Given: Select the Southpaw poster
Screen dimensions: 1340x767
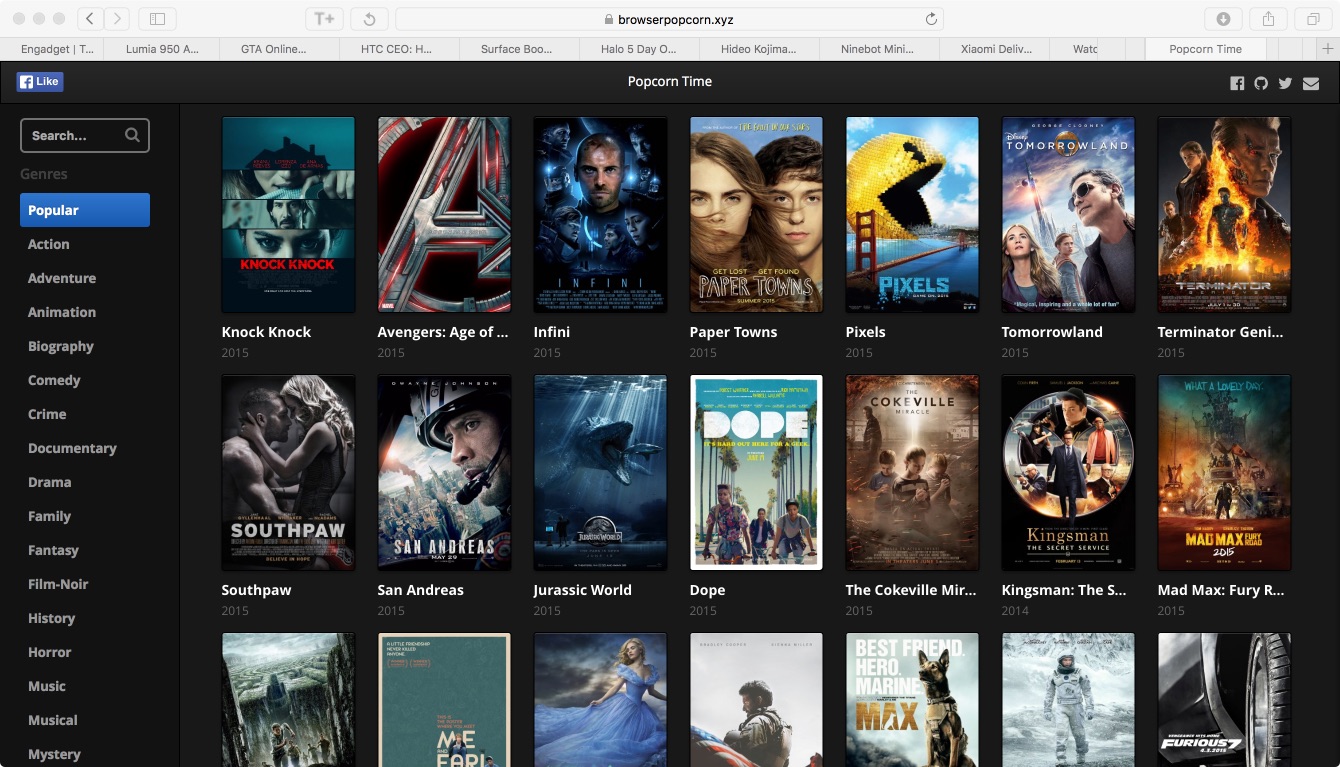Looking at the screenshot, I should (288, 473).
